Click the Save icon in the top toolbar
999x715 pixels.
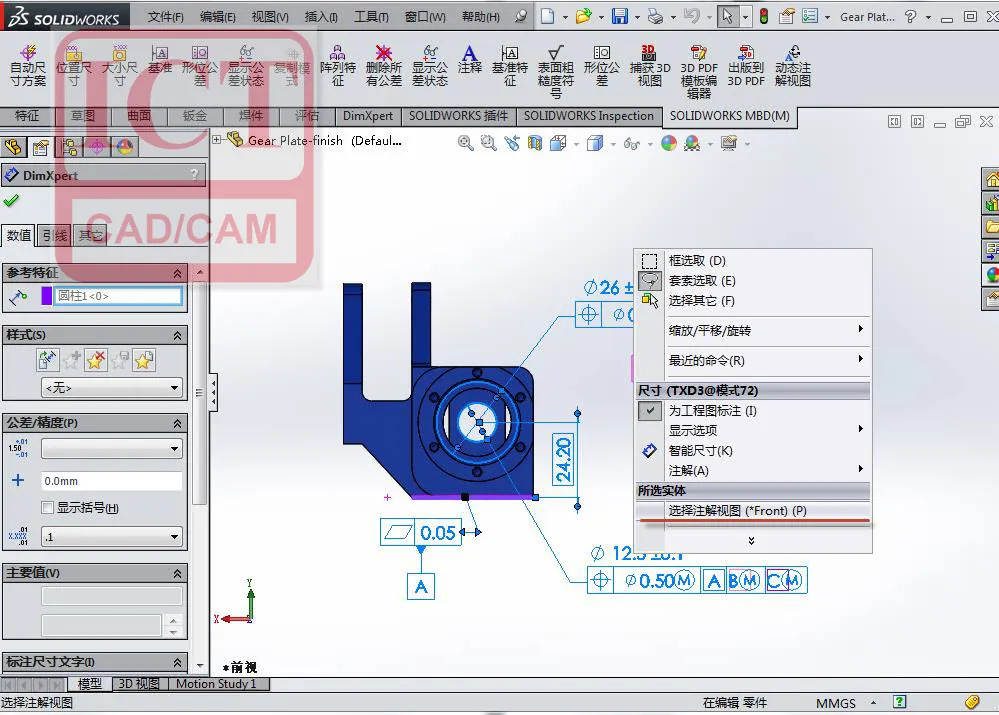tap(619, 17)
